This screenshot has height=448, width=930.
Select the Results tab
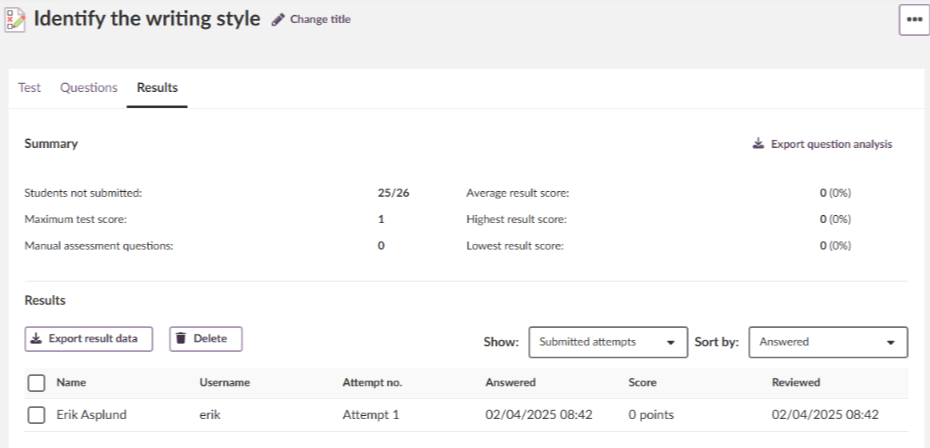pyautogui.click(x=157, y=88)
